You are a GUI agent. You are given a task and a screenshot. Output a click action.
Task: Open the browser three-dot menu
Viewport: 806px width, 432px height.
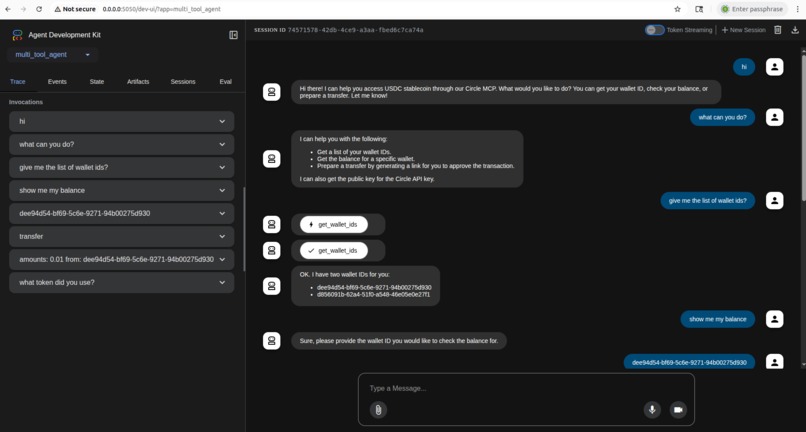pyautogui.click(x=796, y=9)
